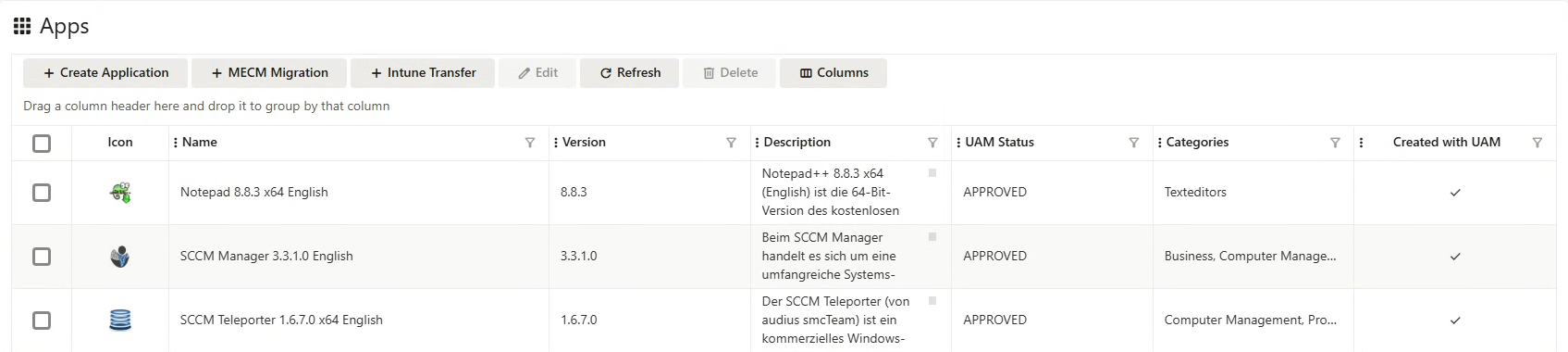Open the UAM Status column menu dots
Image resolution: width=1568 pixels, height=352 pixels.
(958, 143)
